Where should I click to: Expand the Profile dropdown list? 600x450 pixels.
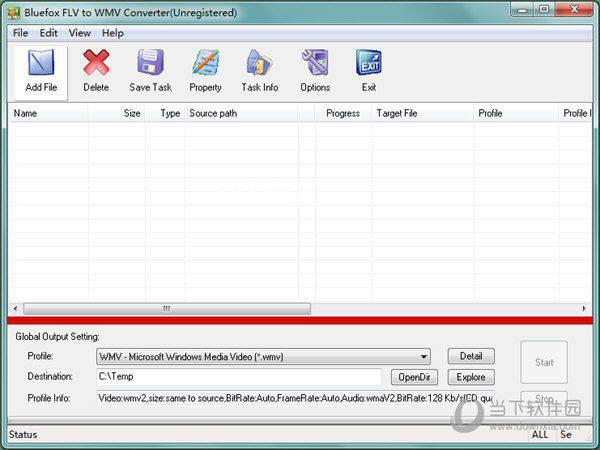424,357
